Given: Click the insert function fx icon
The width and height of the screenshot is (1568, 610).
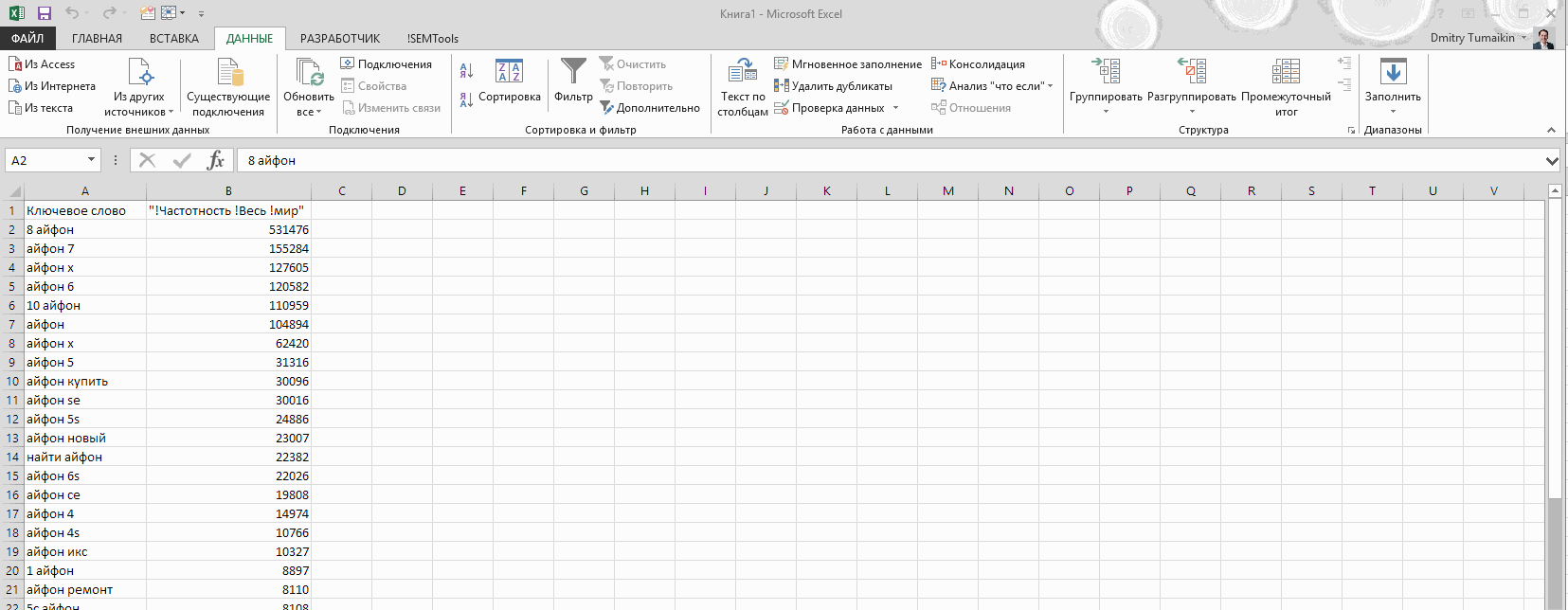Looking at the screenshot, I should tap(216, 160).
